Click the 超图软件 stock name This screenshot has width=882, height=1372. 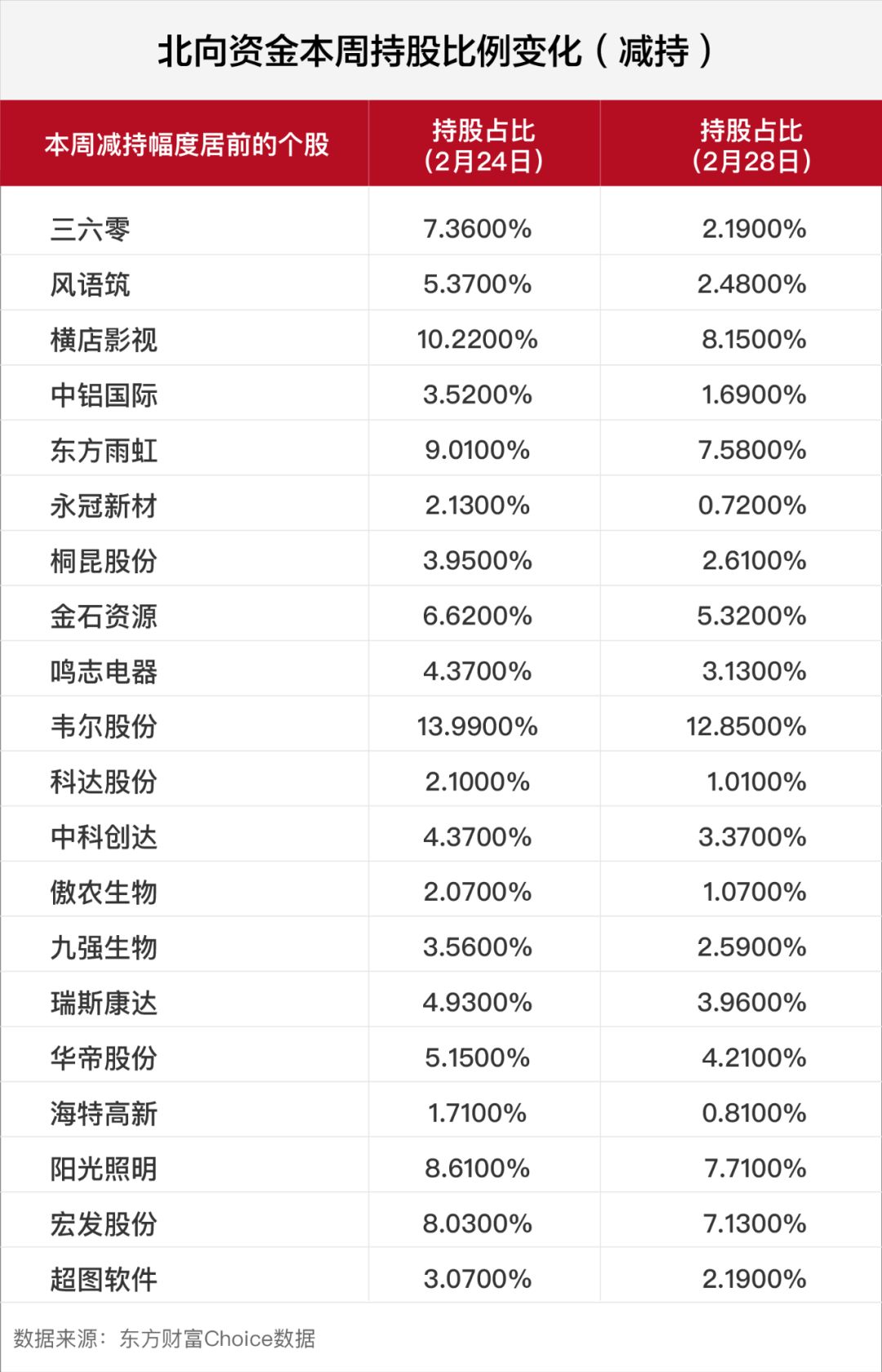(x=104, y=1279)
